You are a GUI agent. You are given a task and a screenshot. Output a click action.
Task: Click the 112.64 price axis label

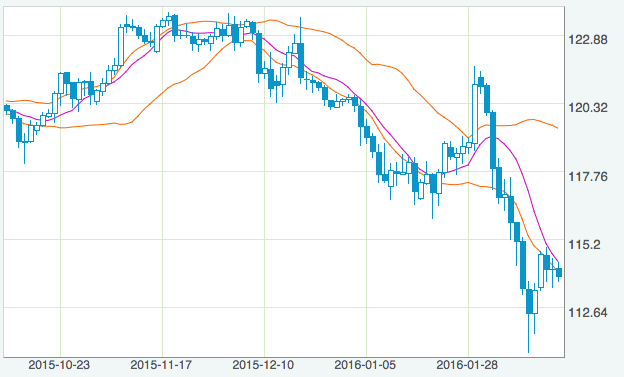(588, 313)
